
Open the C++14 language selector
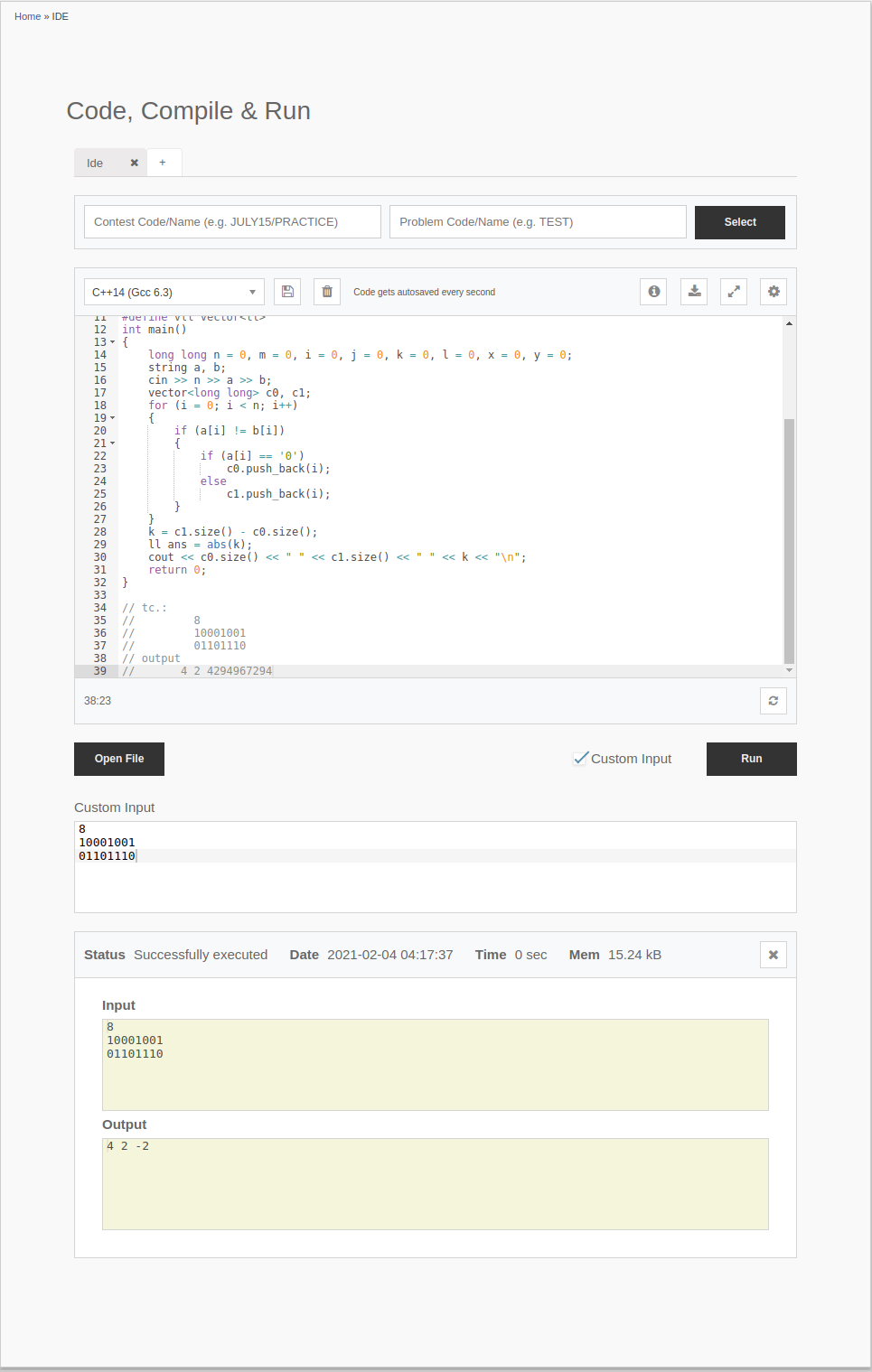(x=173, y=291)
